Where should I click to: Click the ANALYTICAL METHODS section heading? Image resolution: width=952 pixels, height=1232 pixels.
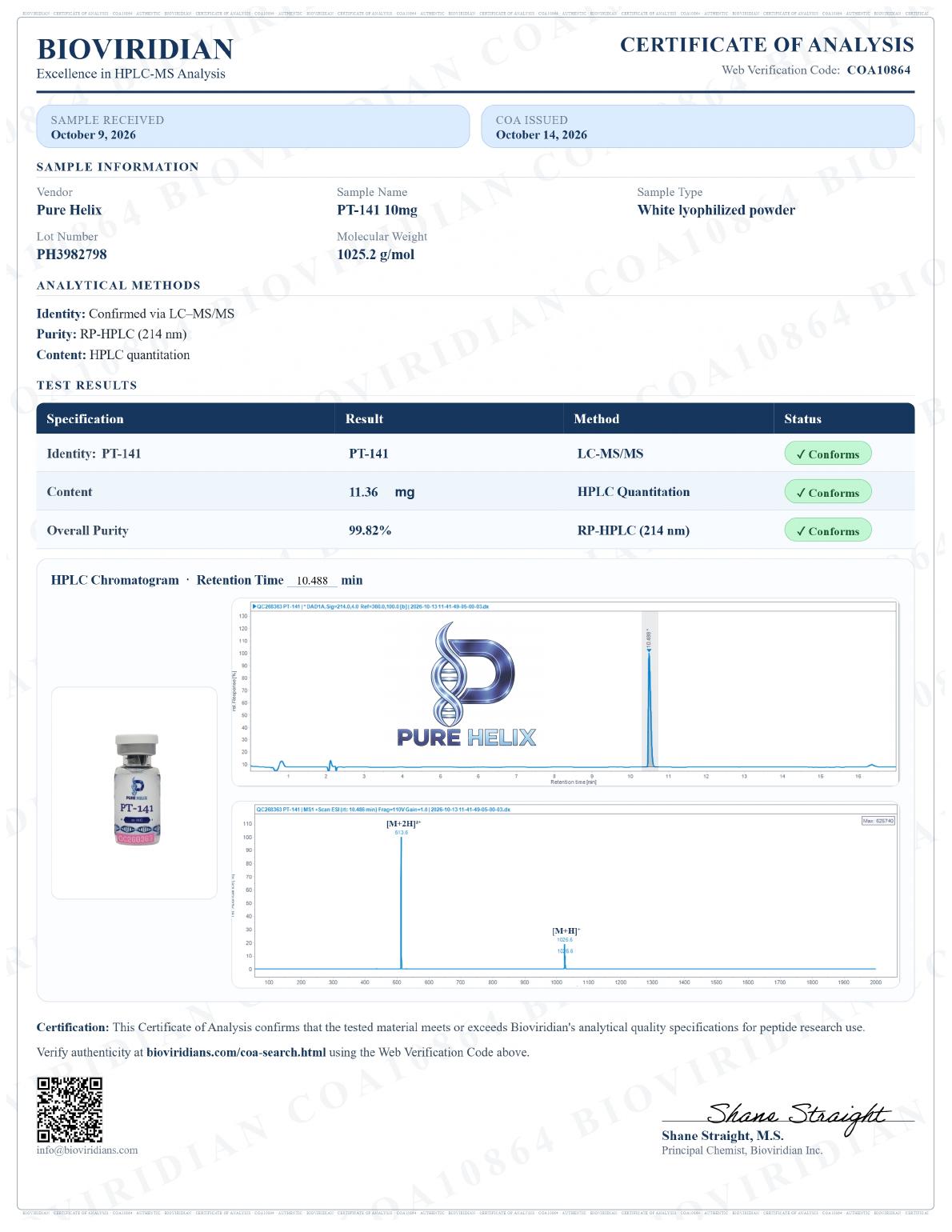119,287
